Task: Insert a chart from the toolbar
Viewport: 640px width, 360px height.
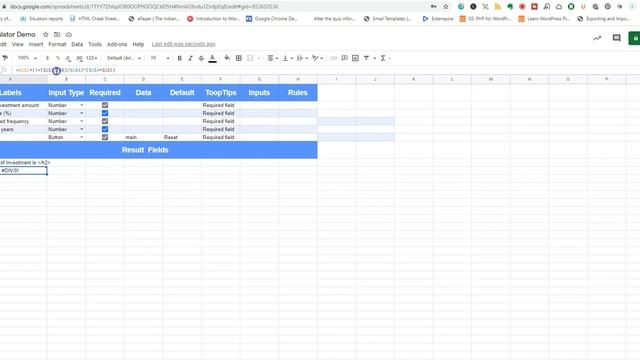Action: 356,58
